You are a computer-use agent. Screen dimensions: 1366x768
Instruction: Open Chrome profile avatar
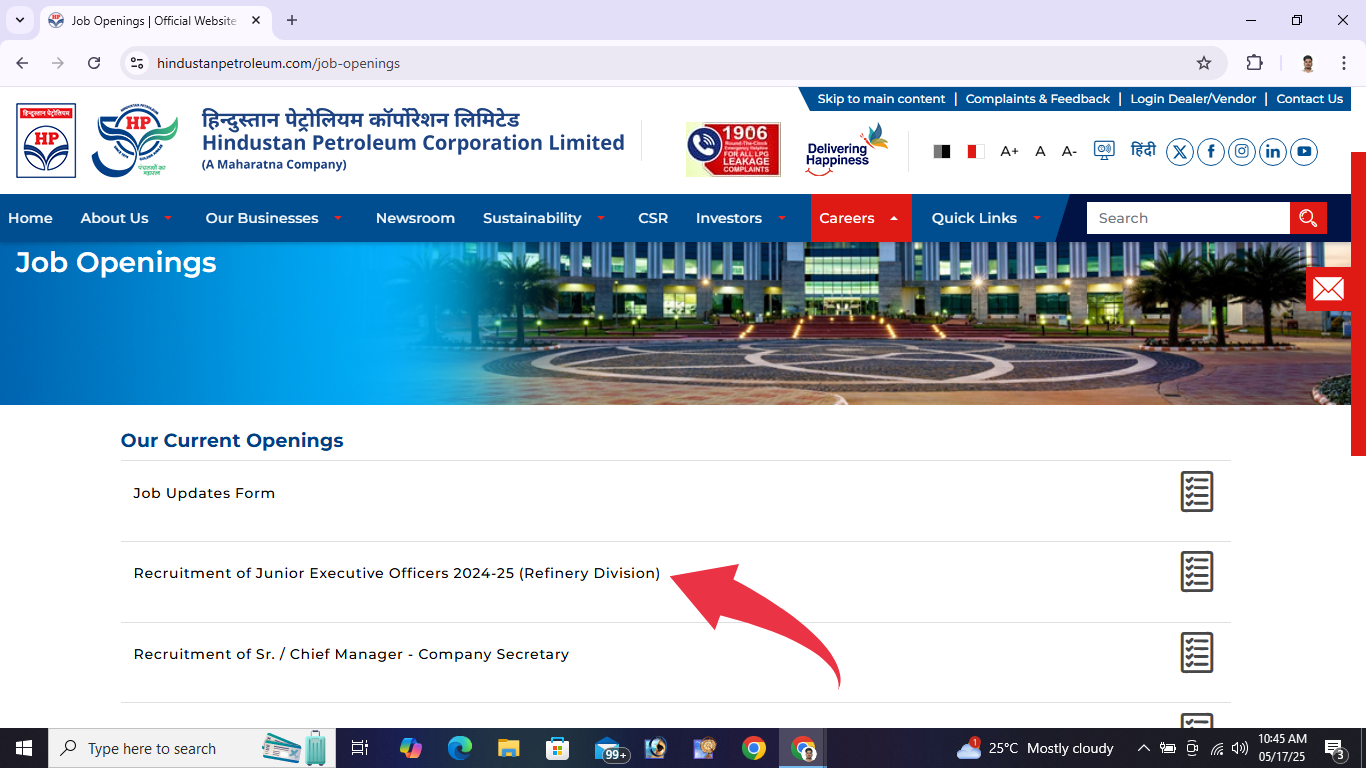(x=1308, y=63)
